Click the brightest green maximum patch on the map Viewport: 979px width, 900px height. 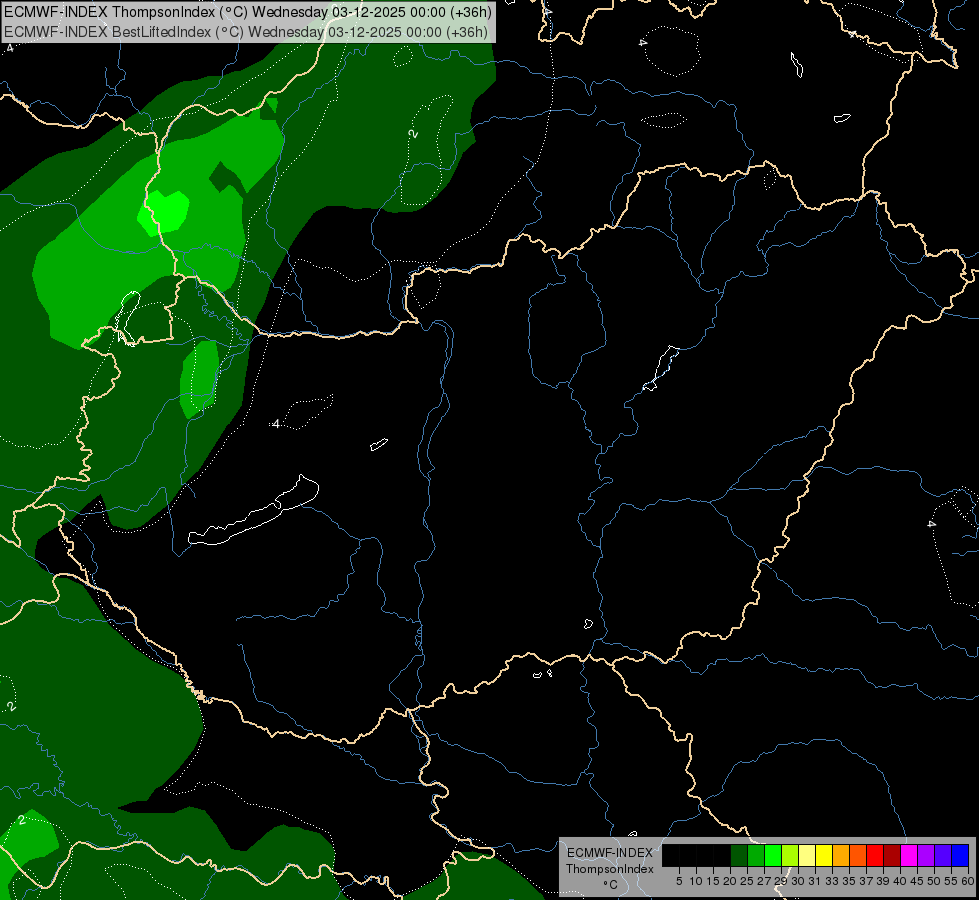(x=164, y=212)
